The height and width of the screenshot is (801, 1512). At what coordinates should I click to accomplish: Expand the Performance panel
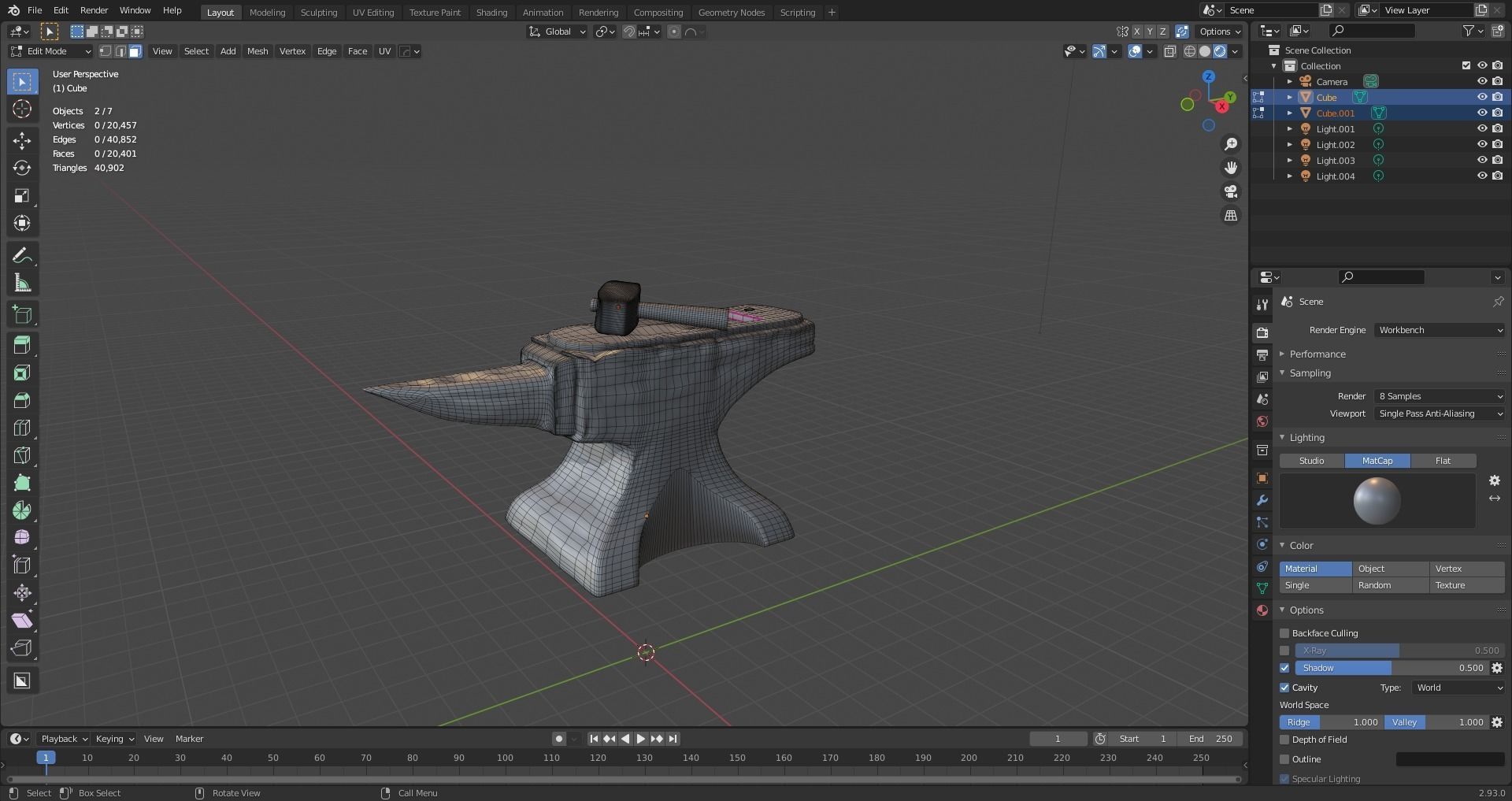tap(1317, 354)
